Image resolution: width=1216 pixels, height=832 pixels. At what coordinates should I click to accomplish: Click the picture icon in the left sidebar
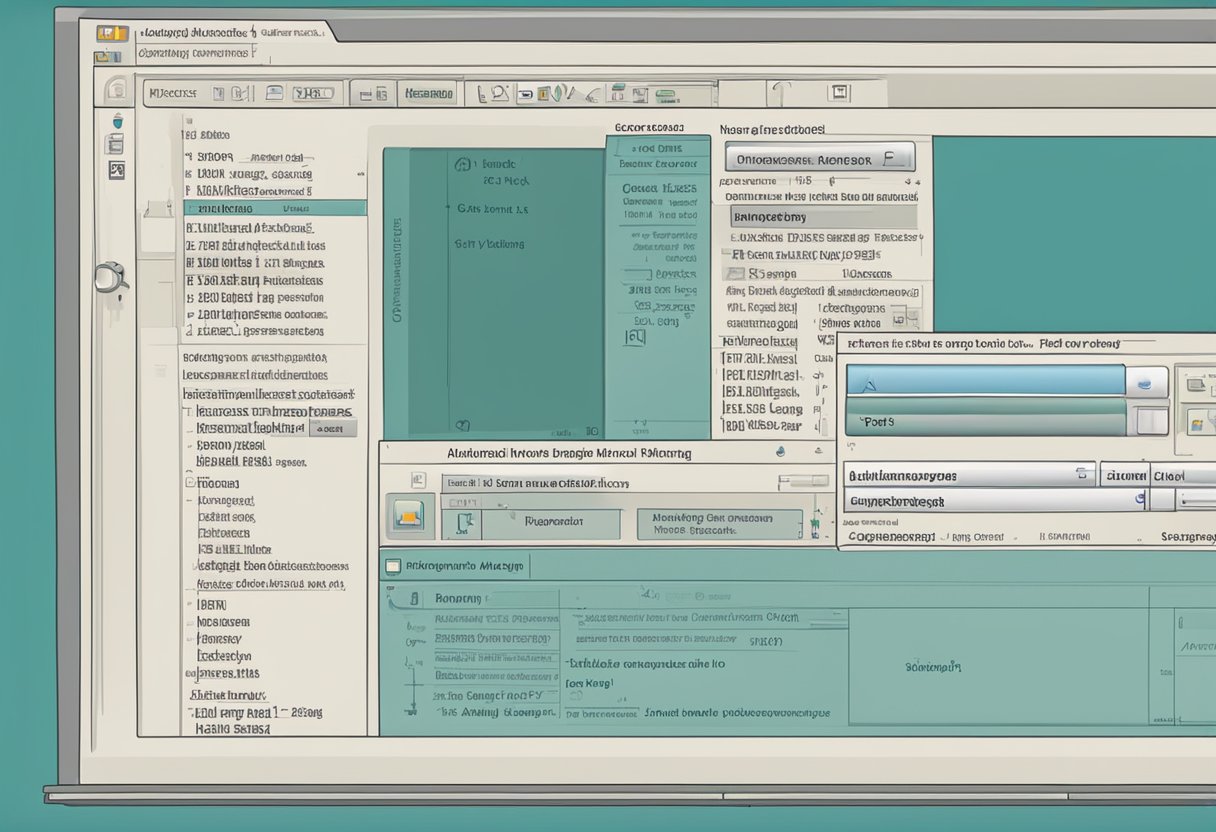tap(117, 170)
